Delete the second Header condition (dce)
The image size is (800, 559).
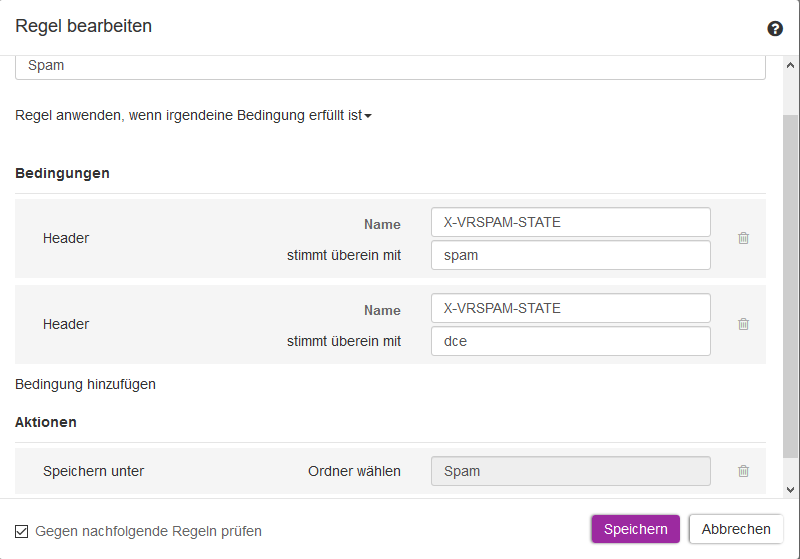743,324
